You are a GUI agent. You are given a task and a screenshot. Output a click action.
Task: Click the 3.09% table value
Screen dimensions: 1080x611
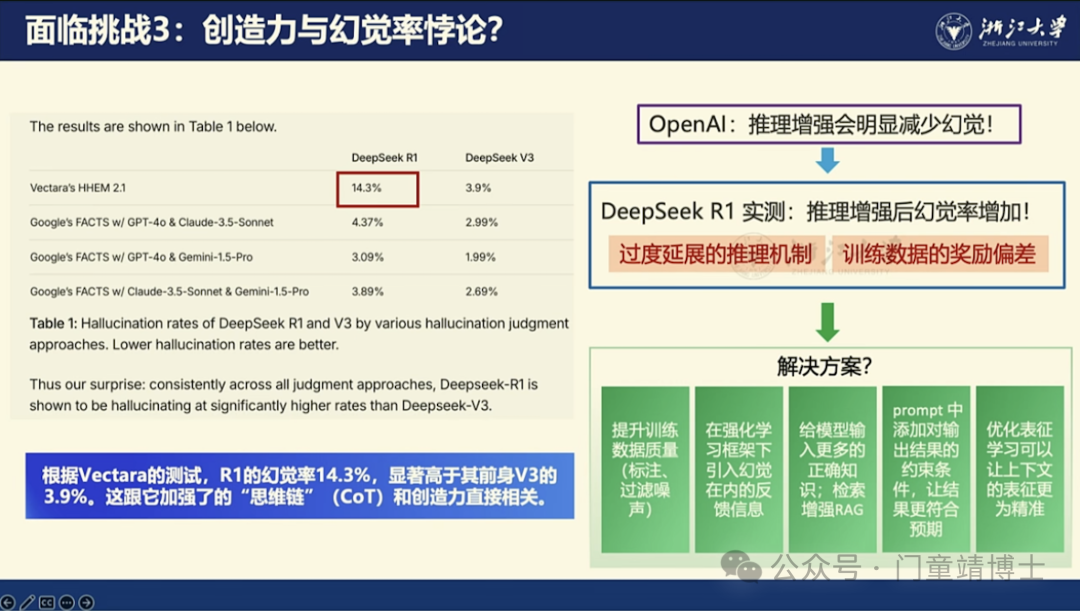(368, 257)
